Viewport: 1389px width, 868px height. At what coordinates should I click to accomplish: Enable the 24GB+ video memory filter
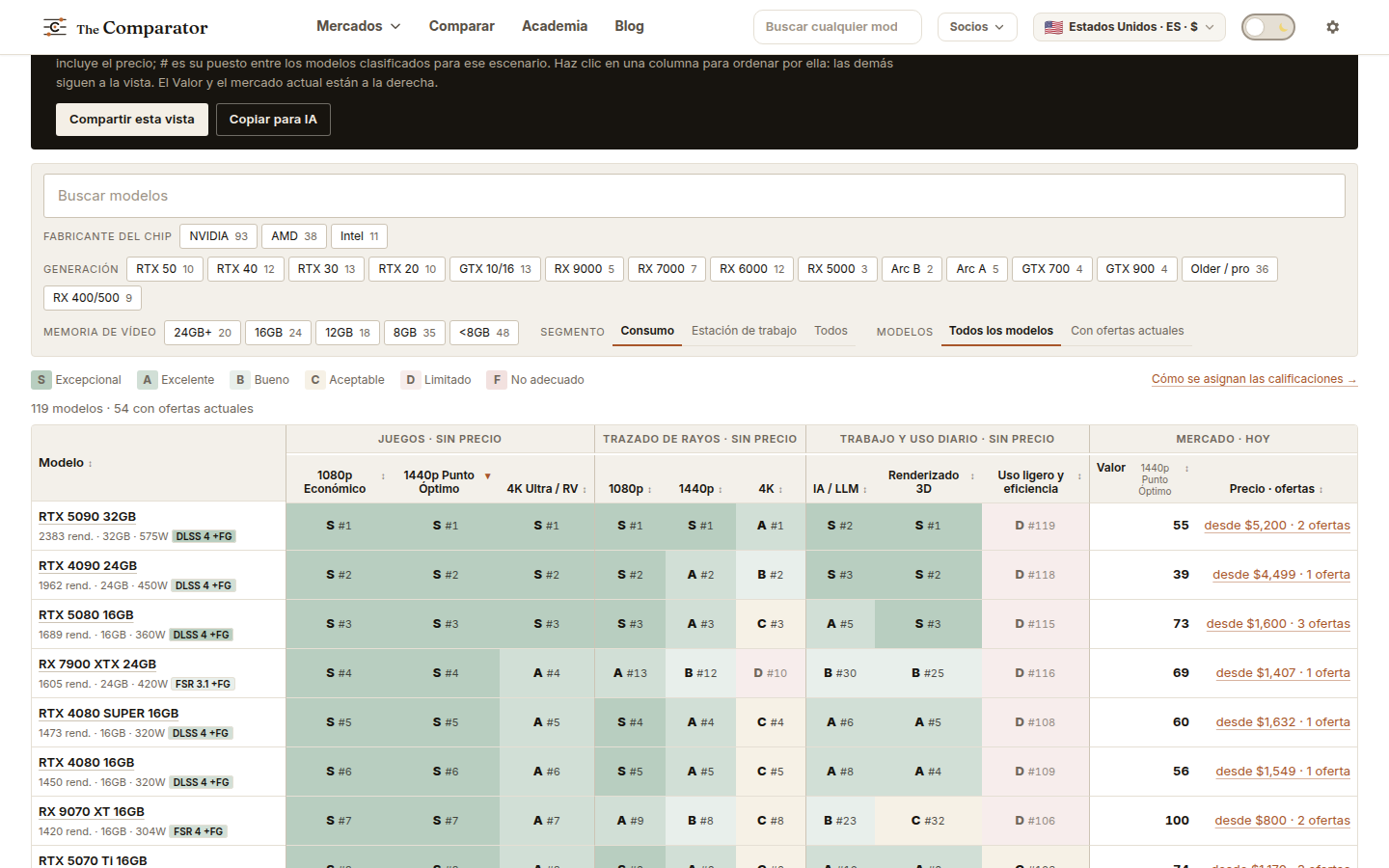pyautogui.click(x=203, y=333)
